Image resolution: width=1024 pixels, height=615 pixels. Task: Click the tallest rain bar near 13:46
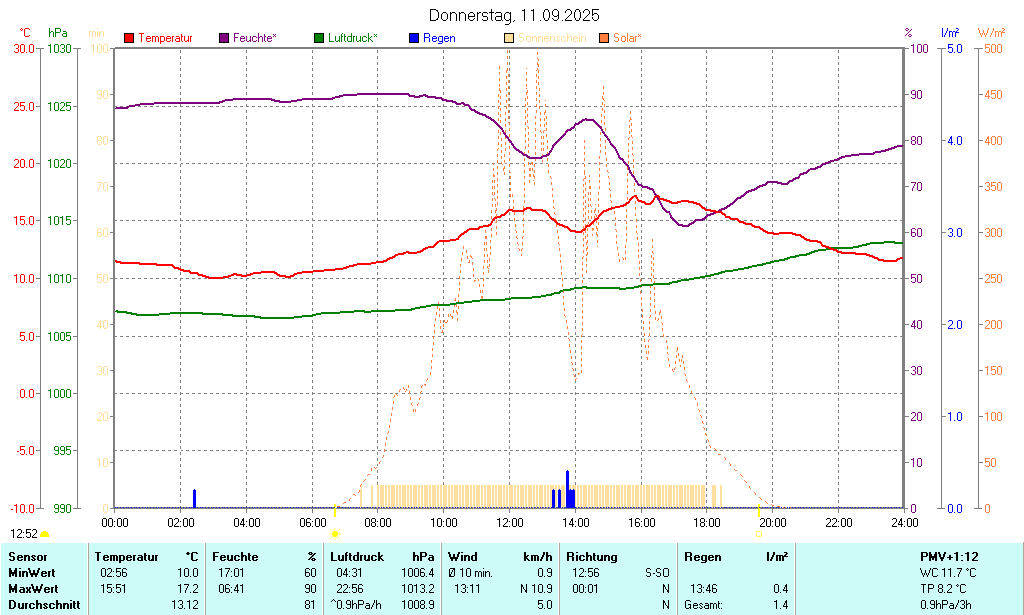[568, 489]
